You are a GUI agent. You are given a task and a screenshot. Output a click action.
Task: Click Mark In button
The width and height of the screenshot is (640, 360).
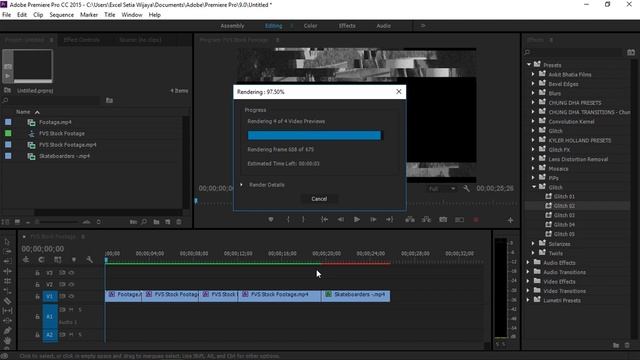[x=288, y=220]
